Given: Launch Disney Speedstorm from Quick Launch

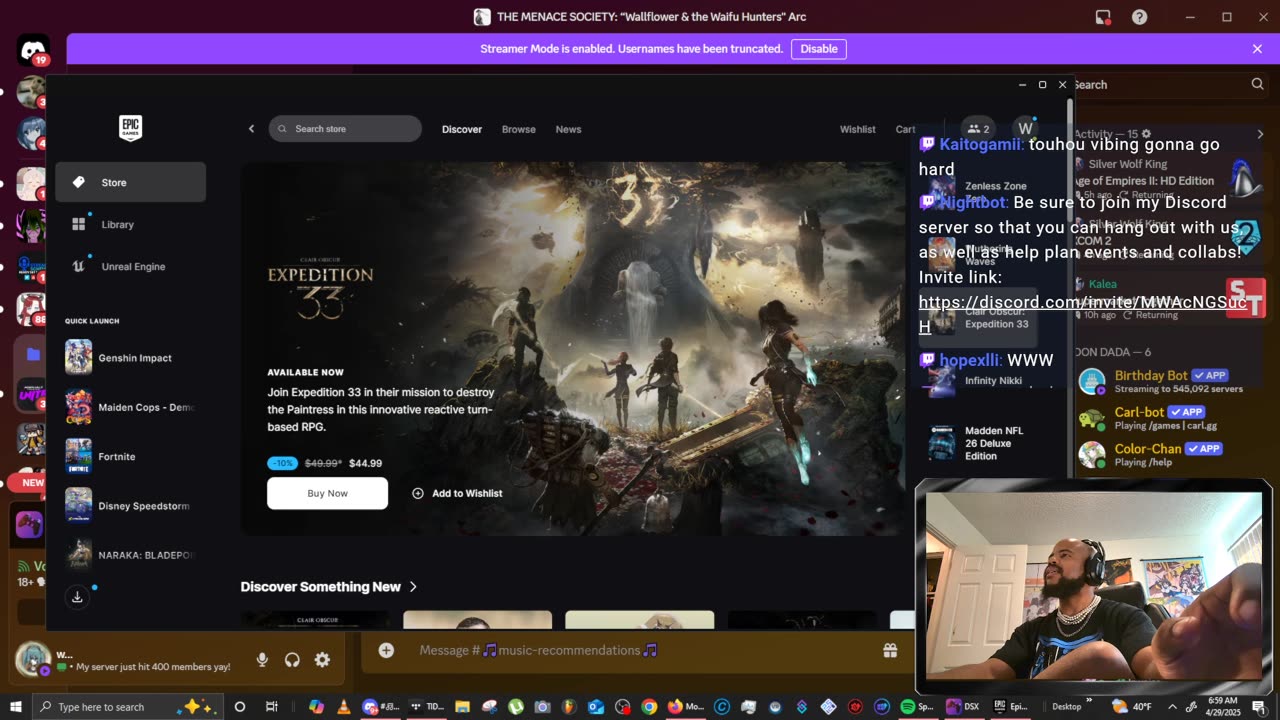Looking at the screenshot, I should [x=131, y=505].
